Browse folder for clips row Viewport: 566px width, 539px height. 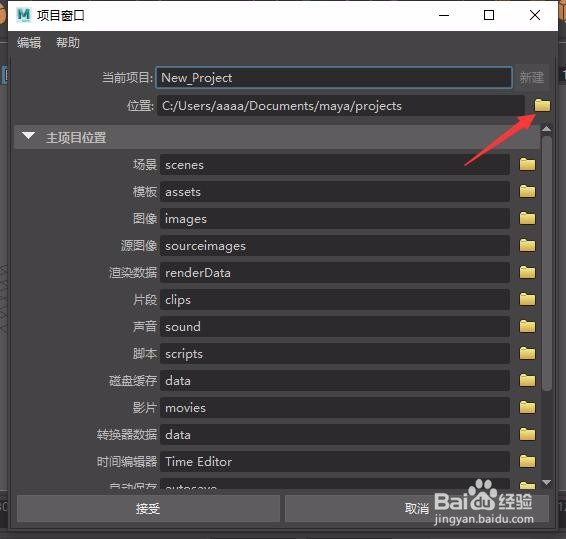(x=527, y=299)
